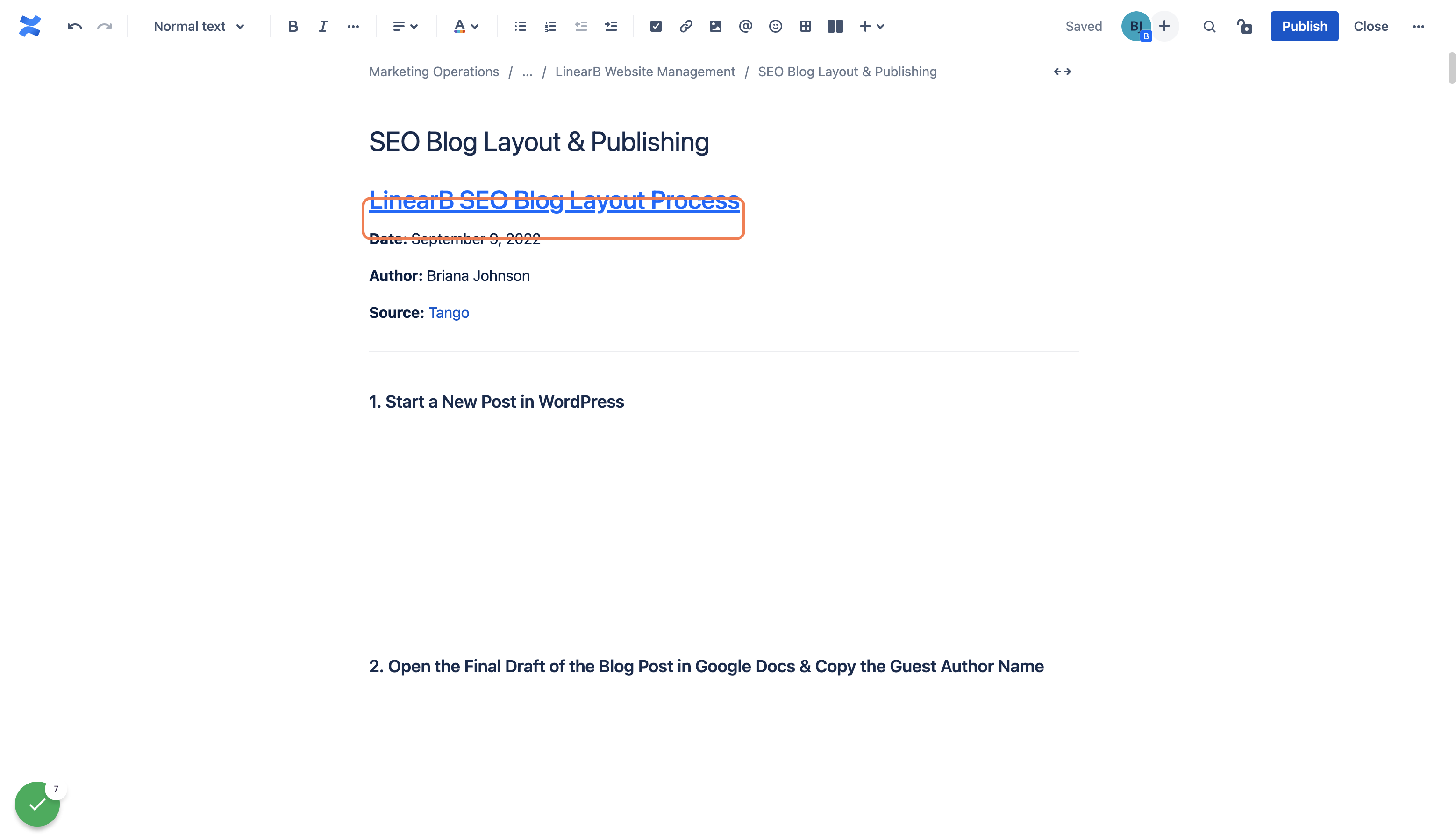
Task: Open more formatting options
Action: (x=353, y=26)
